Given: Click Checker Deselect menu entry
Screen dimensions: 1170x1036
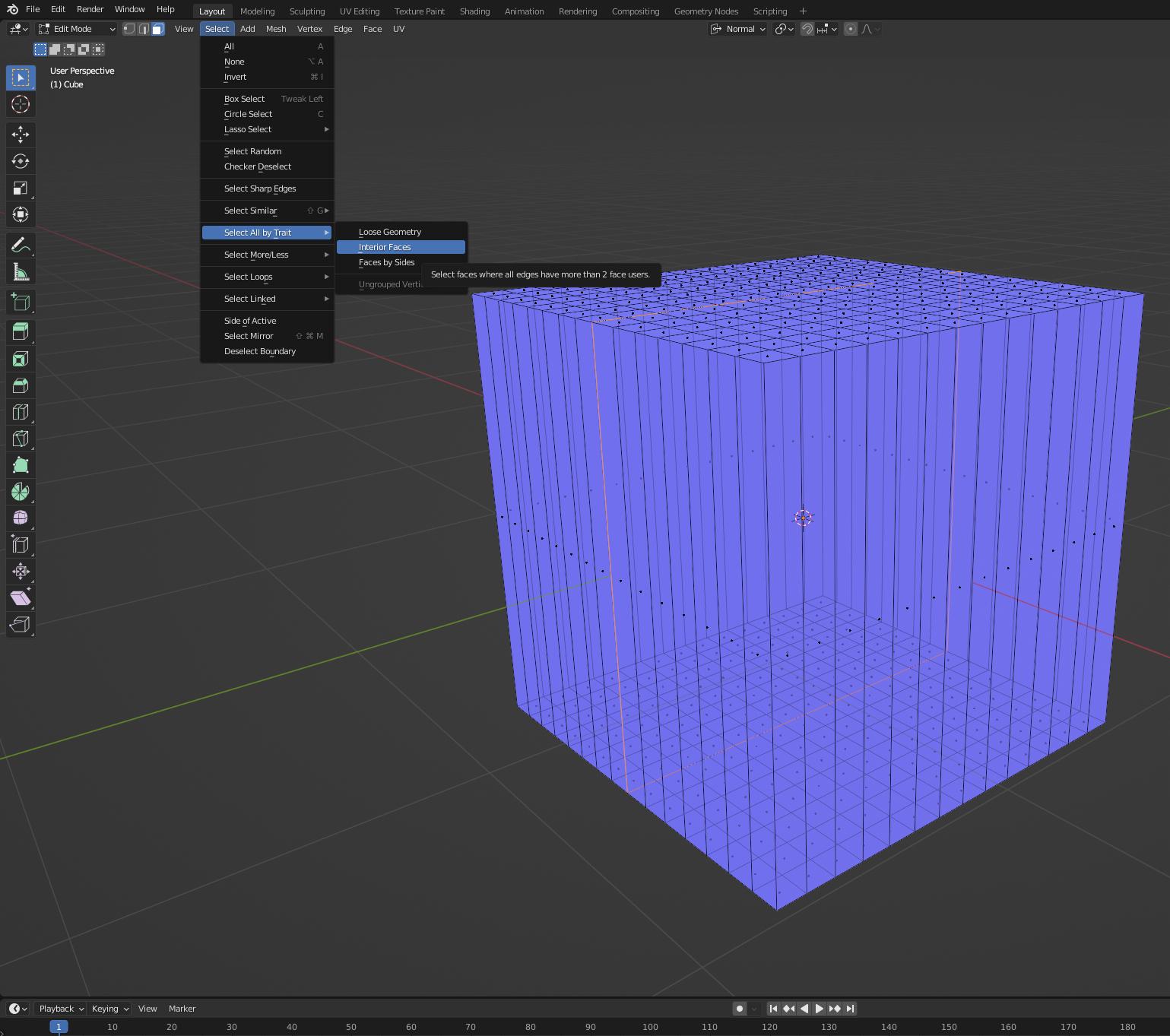Looking at the screenshot, I should (267, 166).
